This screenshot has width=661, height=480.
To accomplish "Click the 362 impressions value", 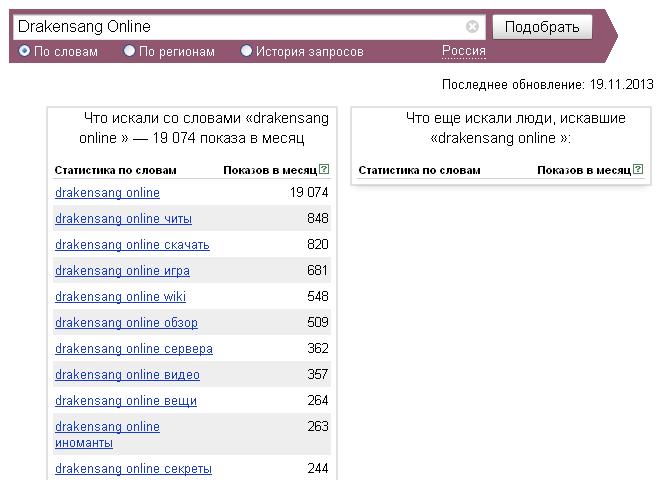I will pos(318,348).
